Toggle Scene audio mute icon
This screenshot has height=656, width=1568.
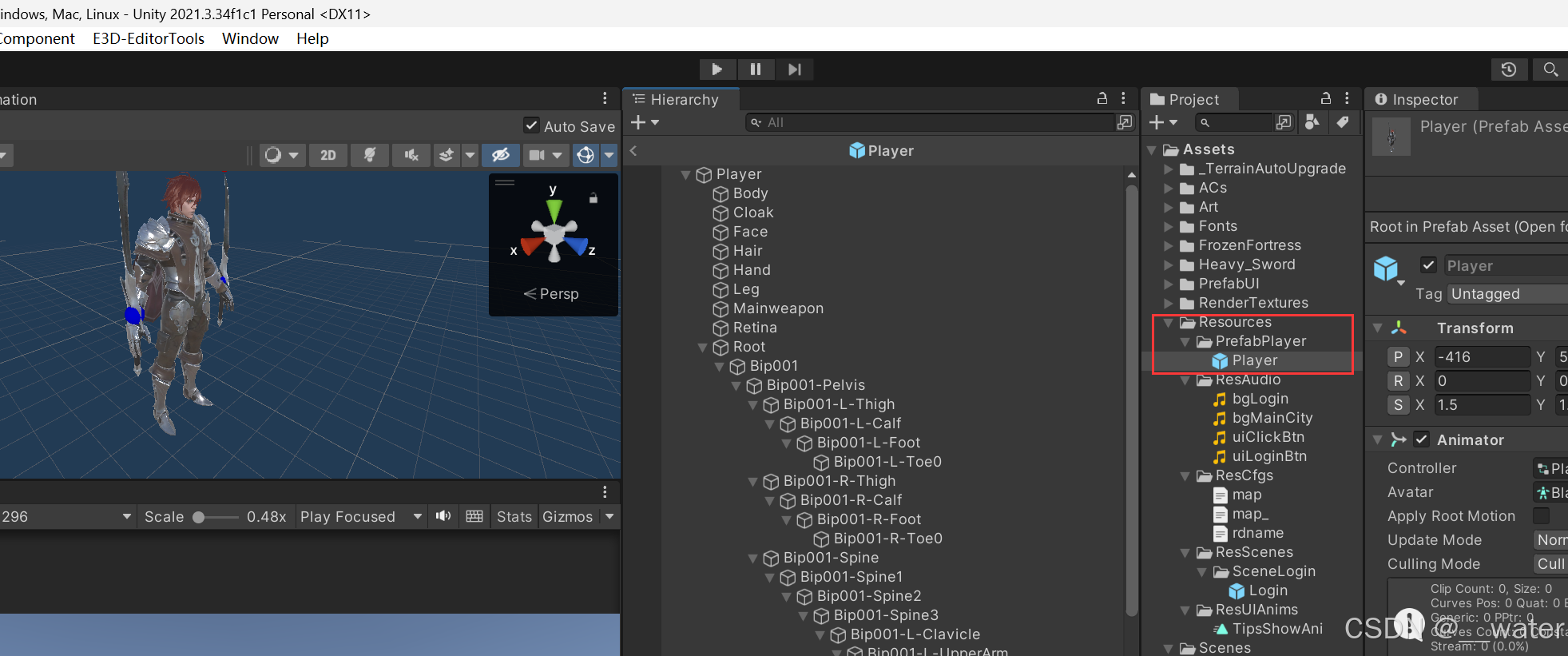point(411,155)
